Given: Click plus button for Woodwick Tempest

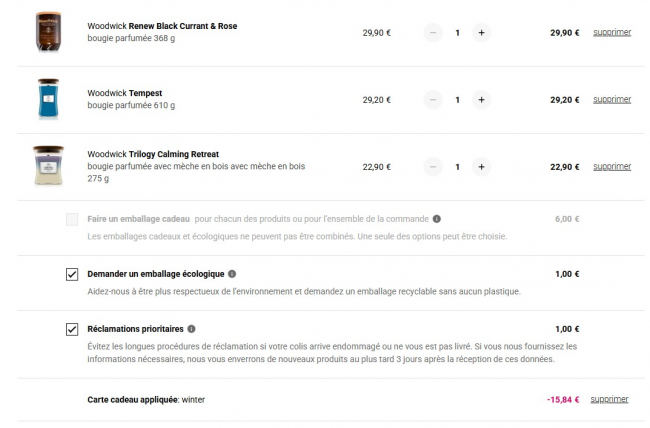Looking at the screenshot, I should (481, 100).
